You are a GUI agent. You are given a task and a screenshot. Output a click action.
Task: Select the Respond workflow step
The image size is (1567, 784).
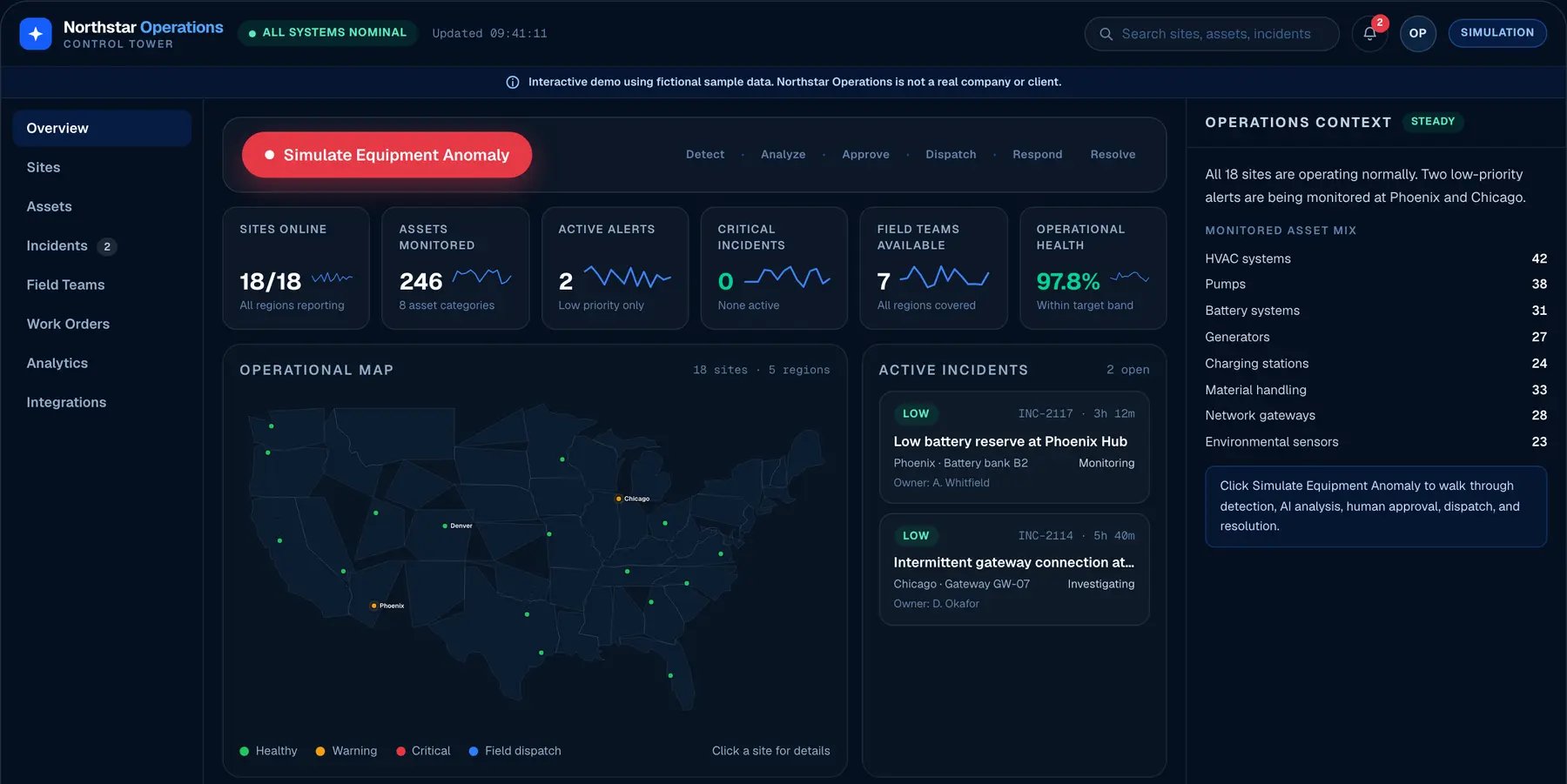[1038, 155]
